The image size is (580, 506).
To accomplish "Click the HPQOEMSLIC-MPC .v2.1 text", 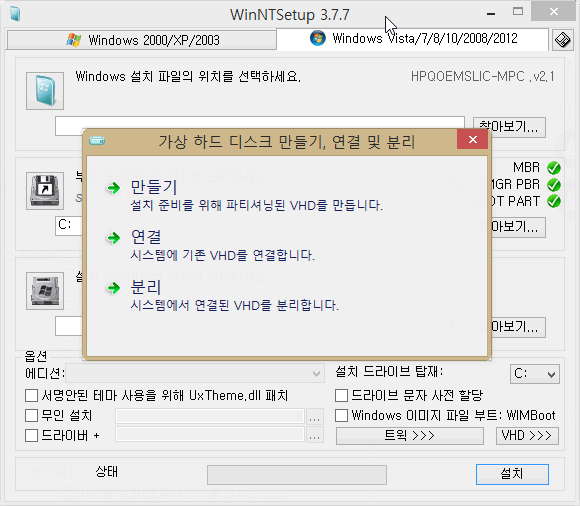I will (x=483, y=77).
